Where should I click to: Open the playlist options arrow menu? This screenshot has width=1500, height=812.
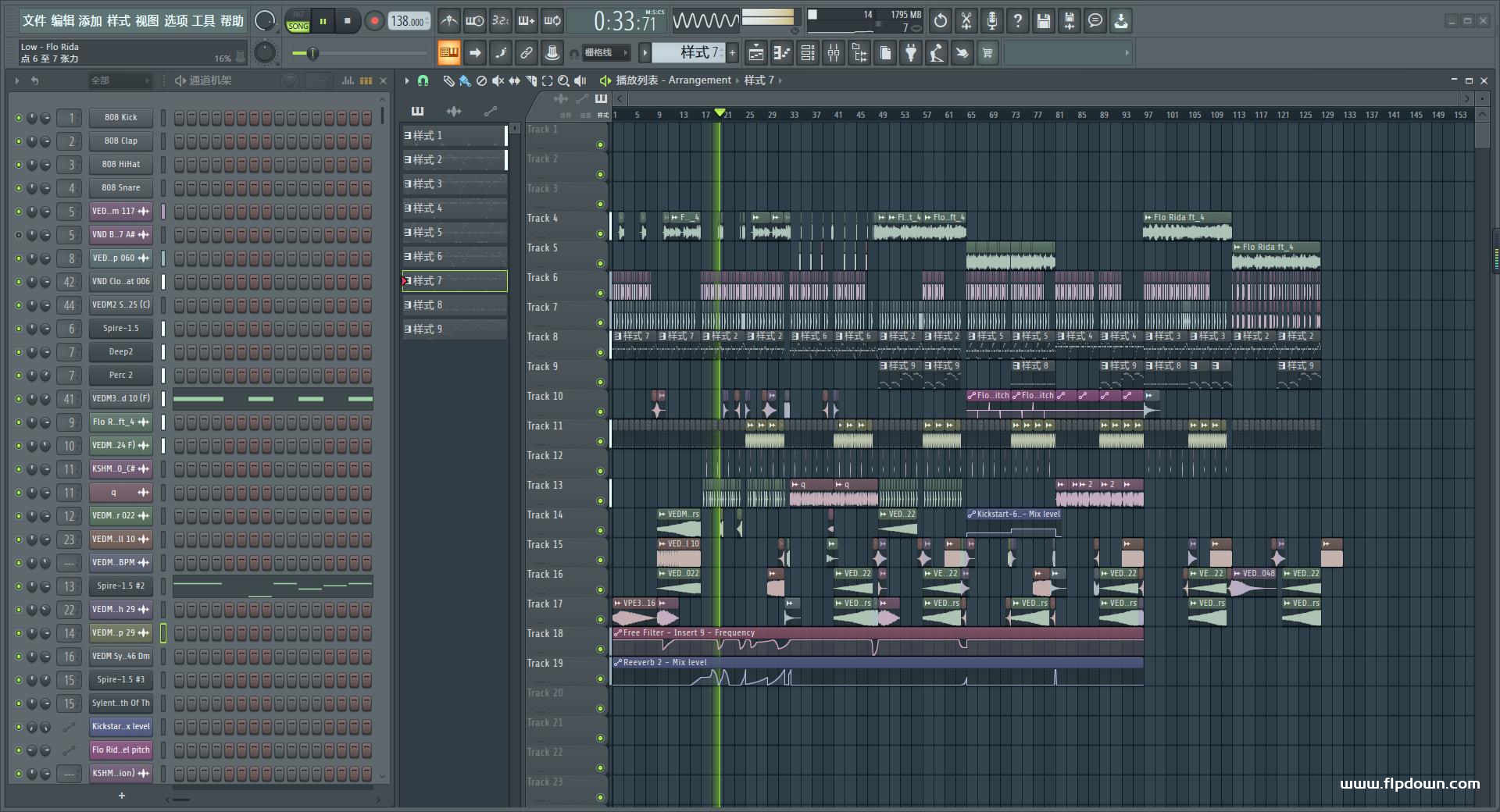(406, 80)
